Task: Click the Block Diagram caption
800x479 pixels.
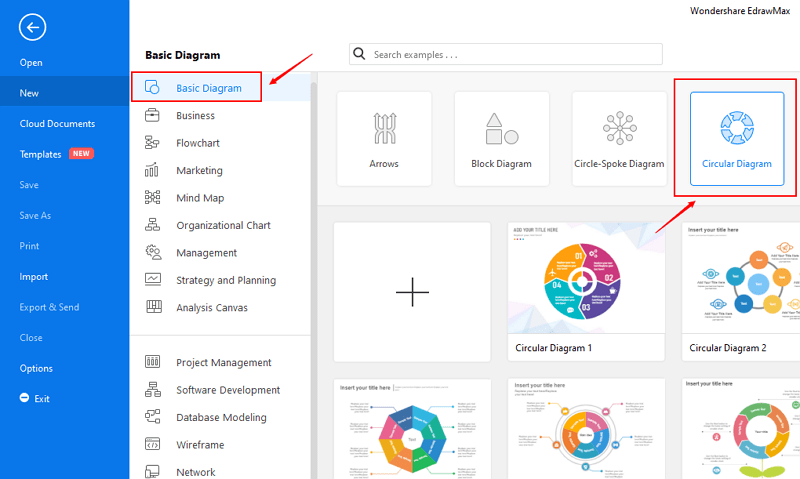Action: point(502,164)
